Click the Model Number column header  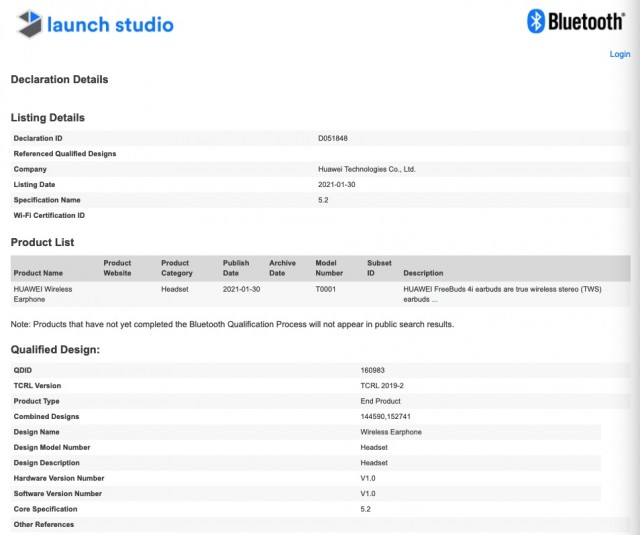pyautogui.click(x=329, y=268)
